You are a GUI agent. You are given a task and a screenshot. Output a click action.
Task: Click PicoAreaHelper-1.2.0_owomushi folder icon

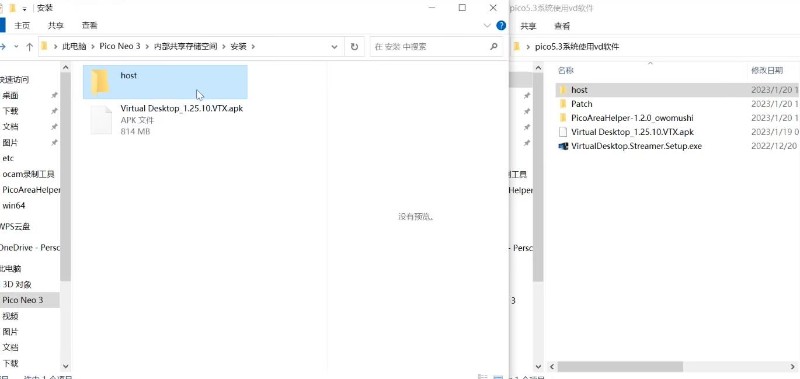point(563,118)
